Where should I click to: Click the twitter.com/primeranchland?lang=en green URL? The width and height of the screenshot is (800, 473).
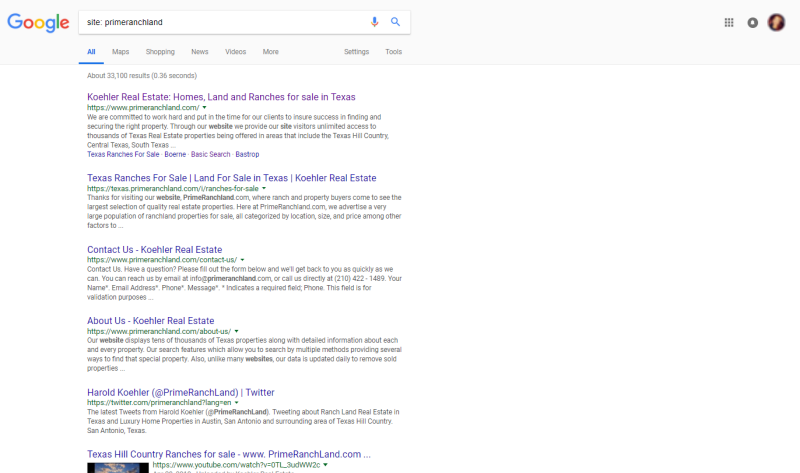pos(159,403)
